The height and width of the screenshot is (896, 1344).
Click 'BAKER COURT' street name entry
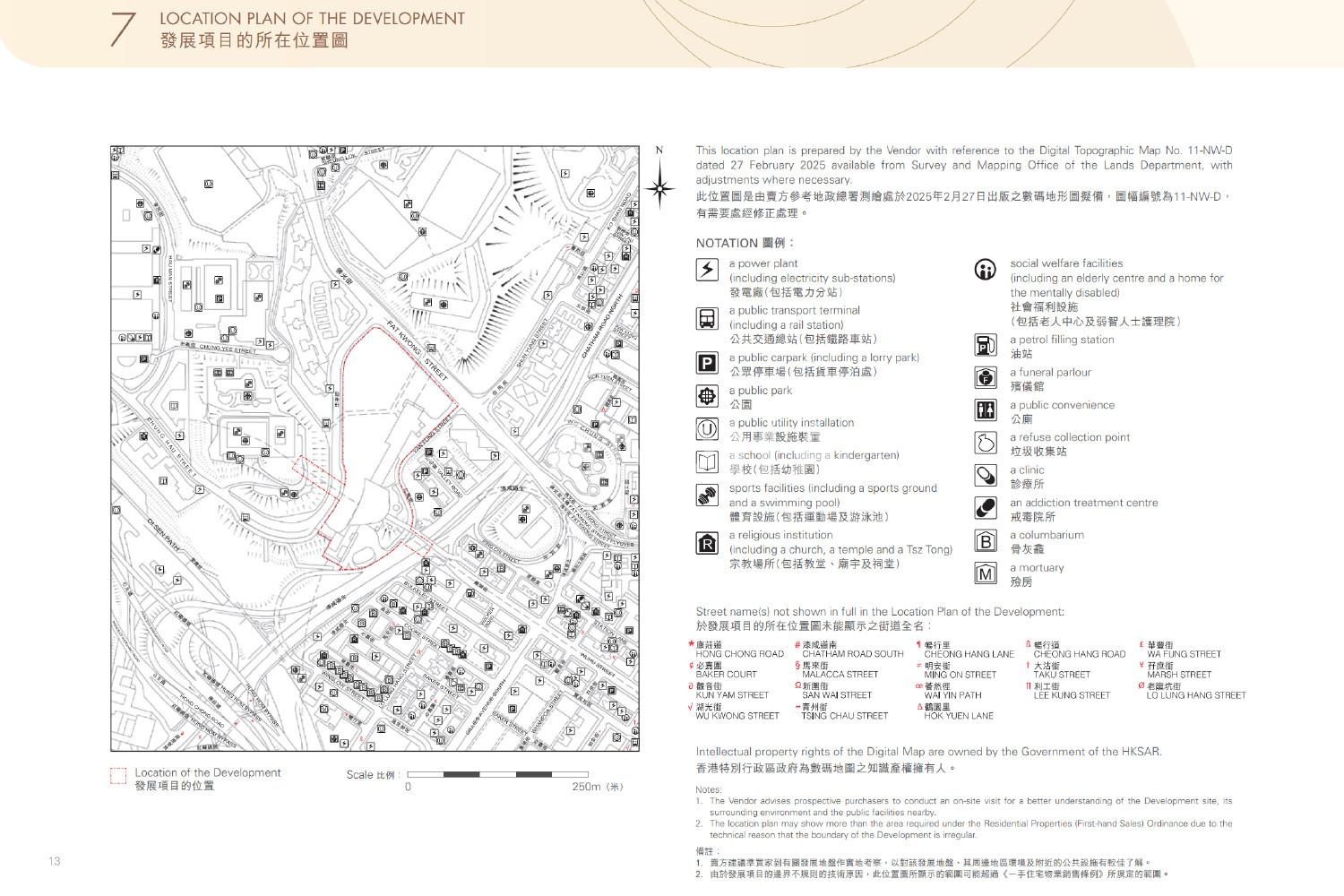[727, 675]
